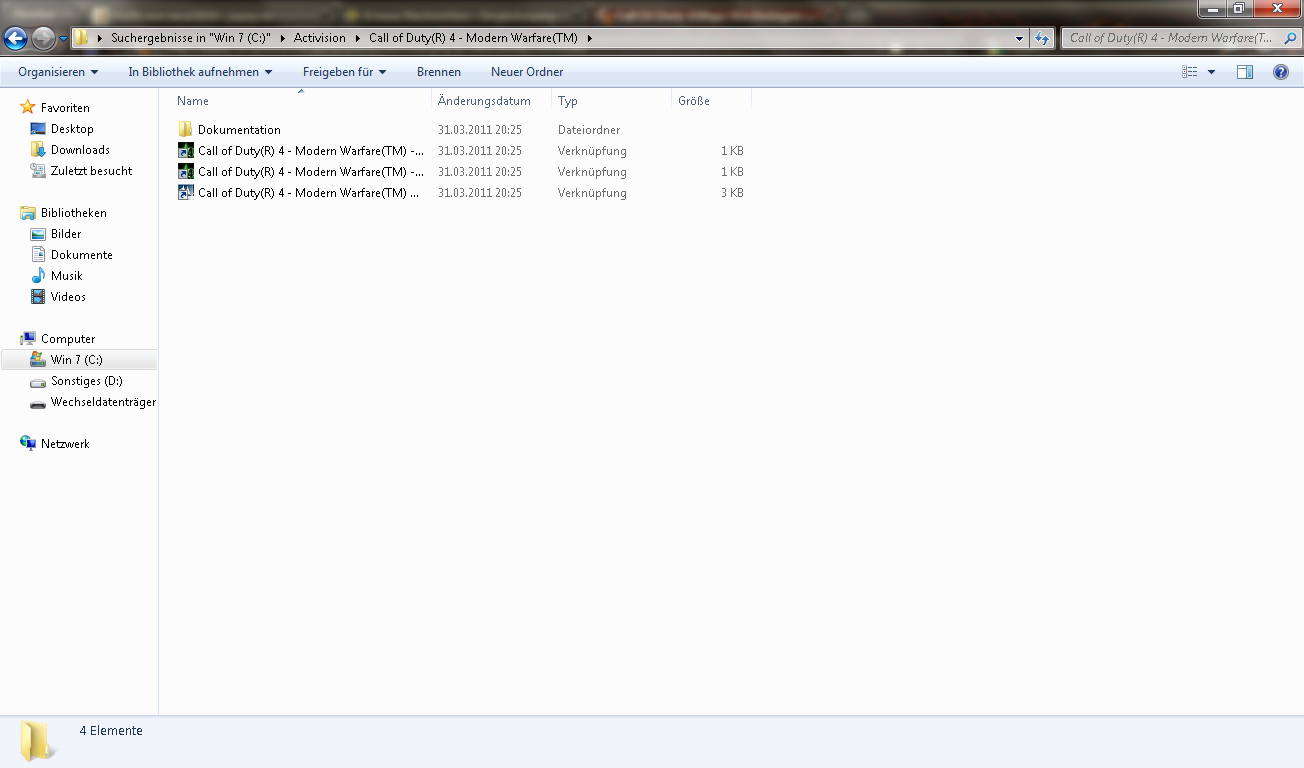1304x768 pixels.
Task: Open the Dokumente library
Action: (81, 255)
